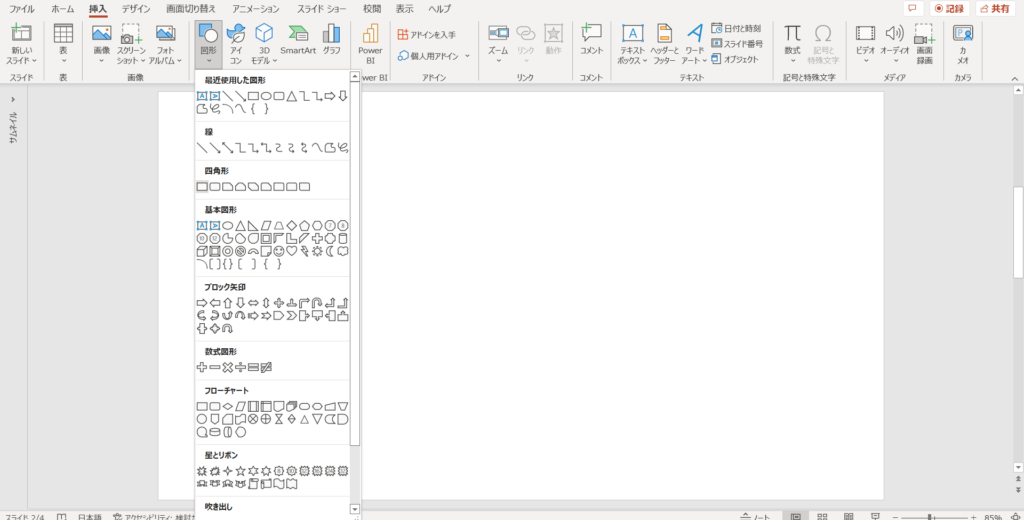Choose the left-right double arrow block arrow
Screen dimensions: 1024x520
click(253, 303)
